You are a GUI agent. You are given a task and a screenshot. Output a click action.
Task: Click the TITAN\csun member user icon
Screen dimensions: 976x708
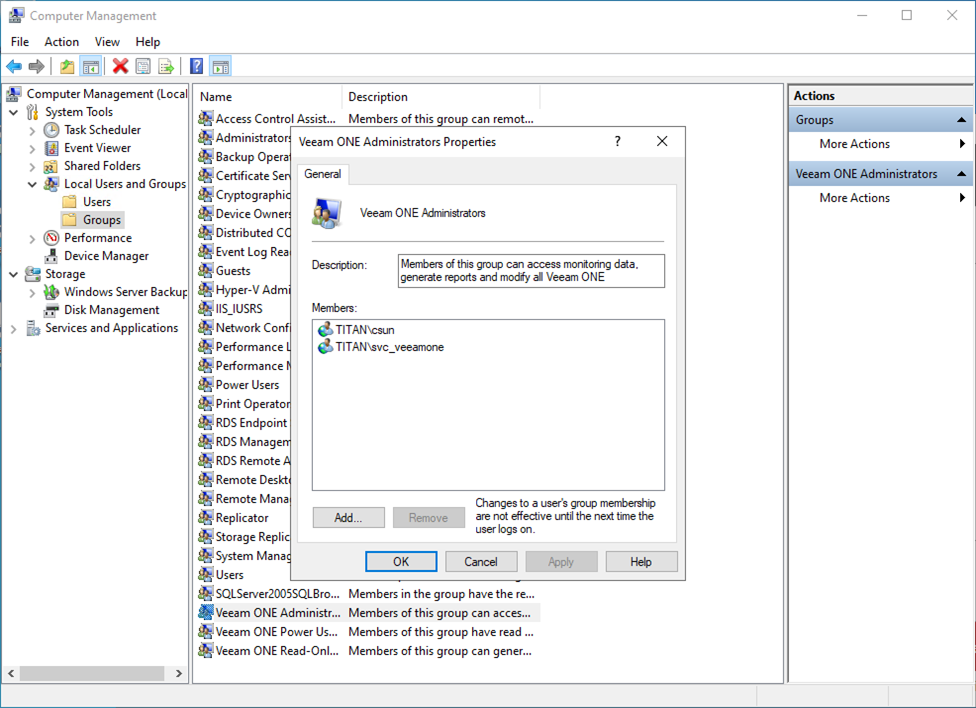click(x=325, y=329)
